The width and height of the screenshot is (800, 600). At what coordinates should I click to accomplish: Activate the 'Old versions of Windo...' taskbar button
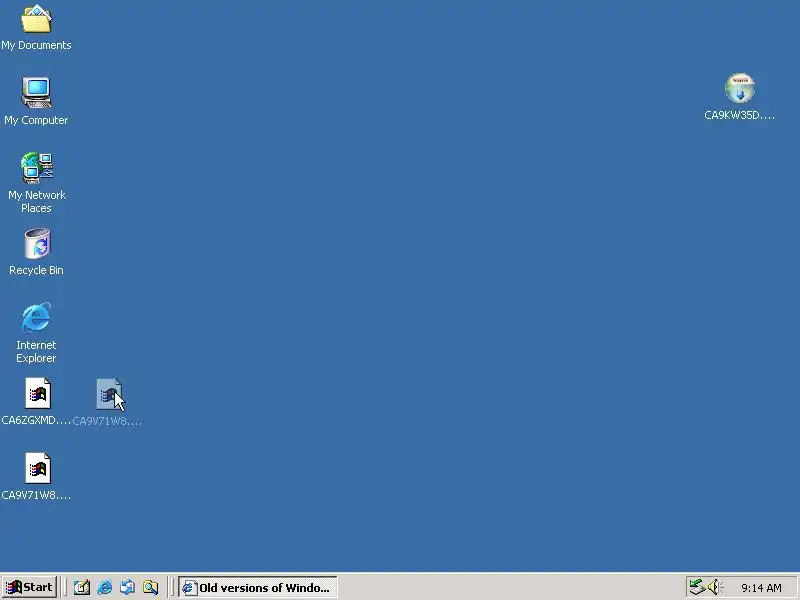(x=258, y=587)
